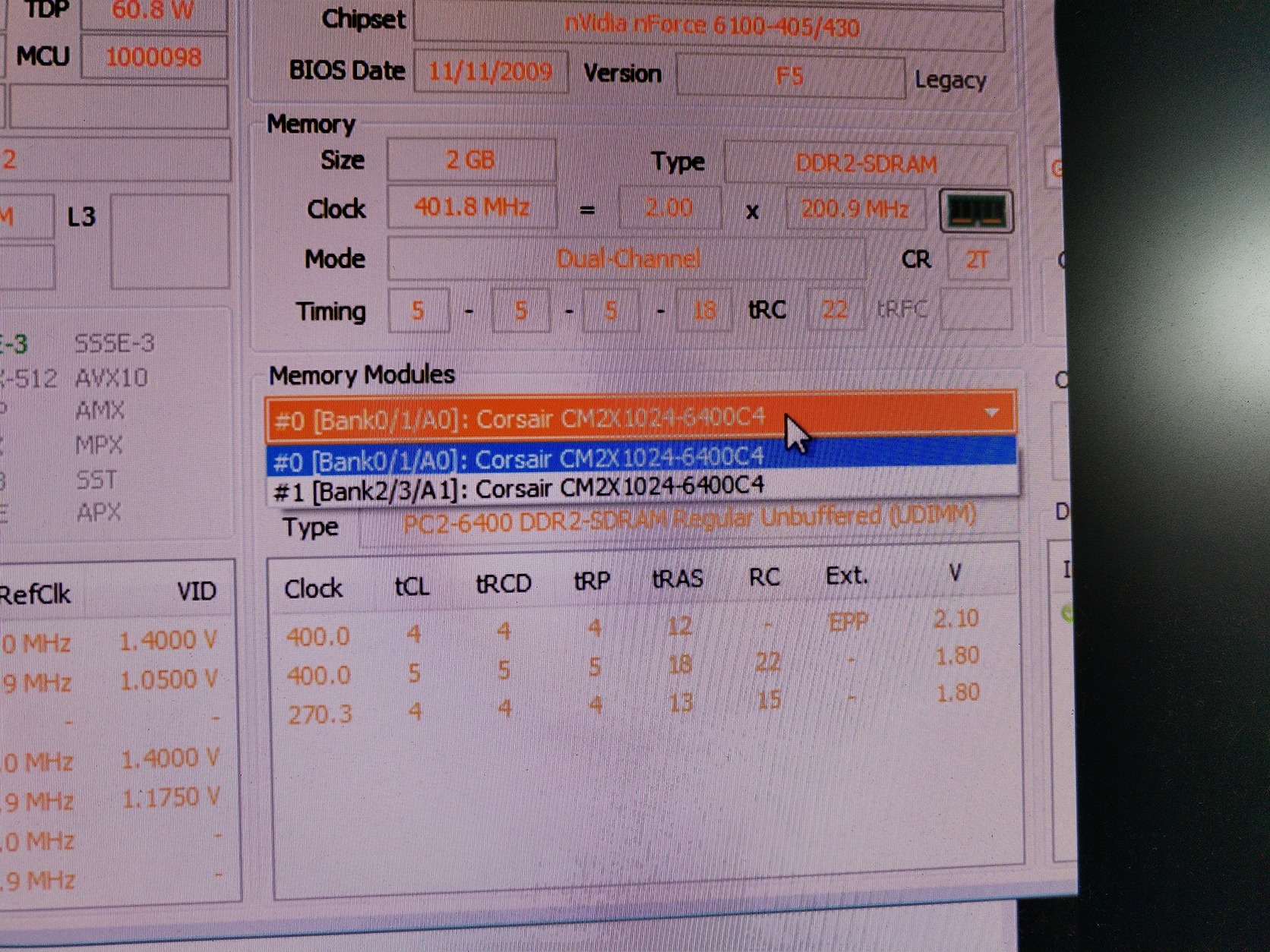Click the VID column header
The width and height of the screenshot is (1270, 952).
pyautogui.click(x=197, y=591)
